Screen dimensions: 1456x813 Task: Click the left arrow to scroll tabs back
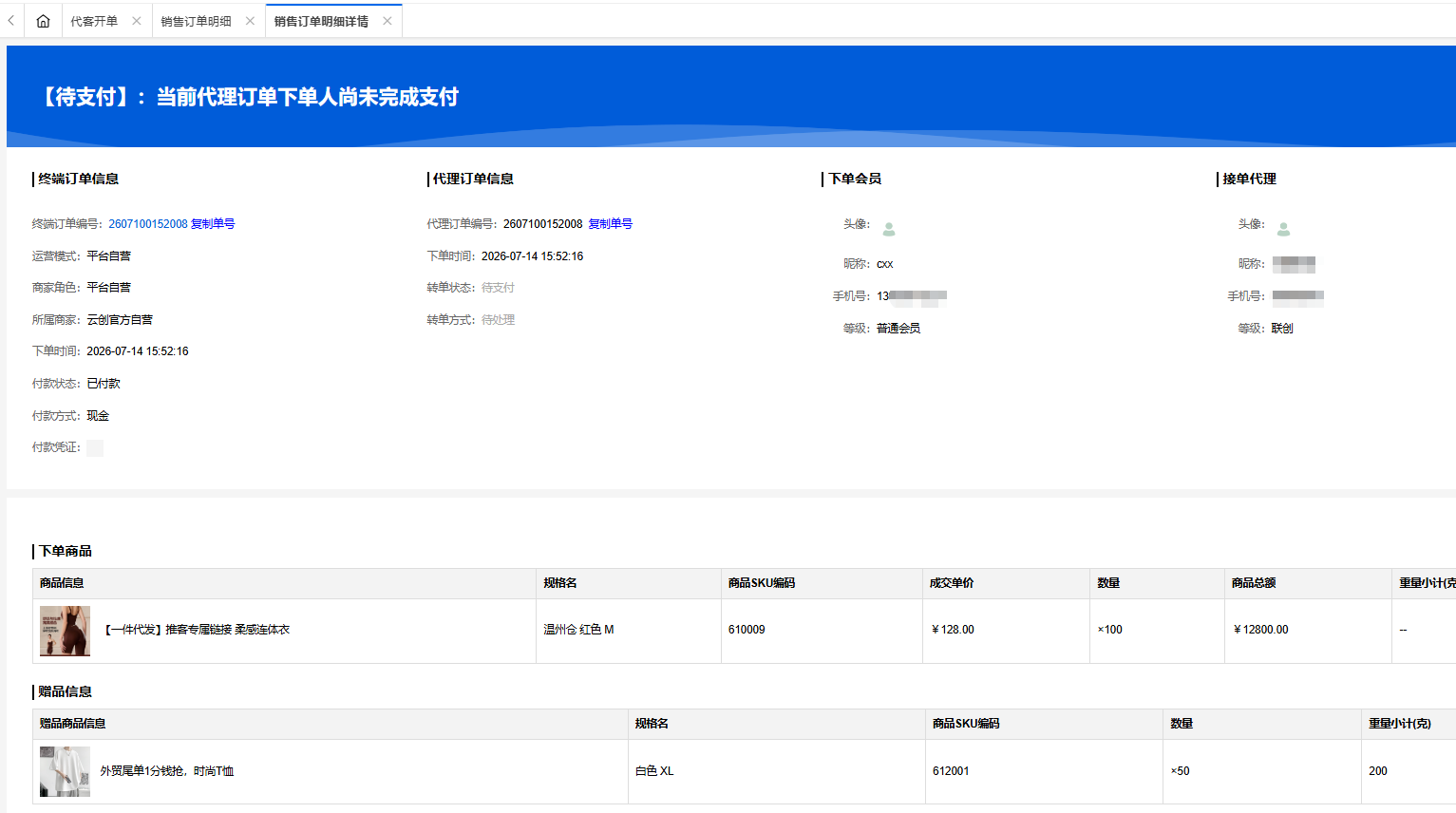click(x=10, y=21)
